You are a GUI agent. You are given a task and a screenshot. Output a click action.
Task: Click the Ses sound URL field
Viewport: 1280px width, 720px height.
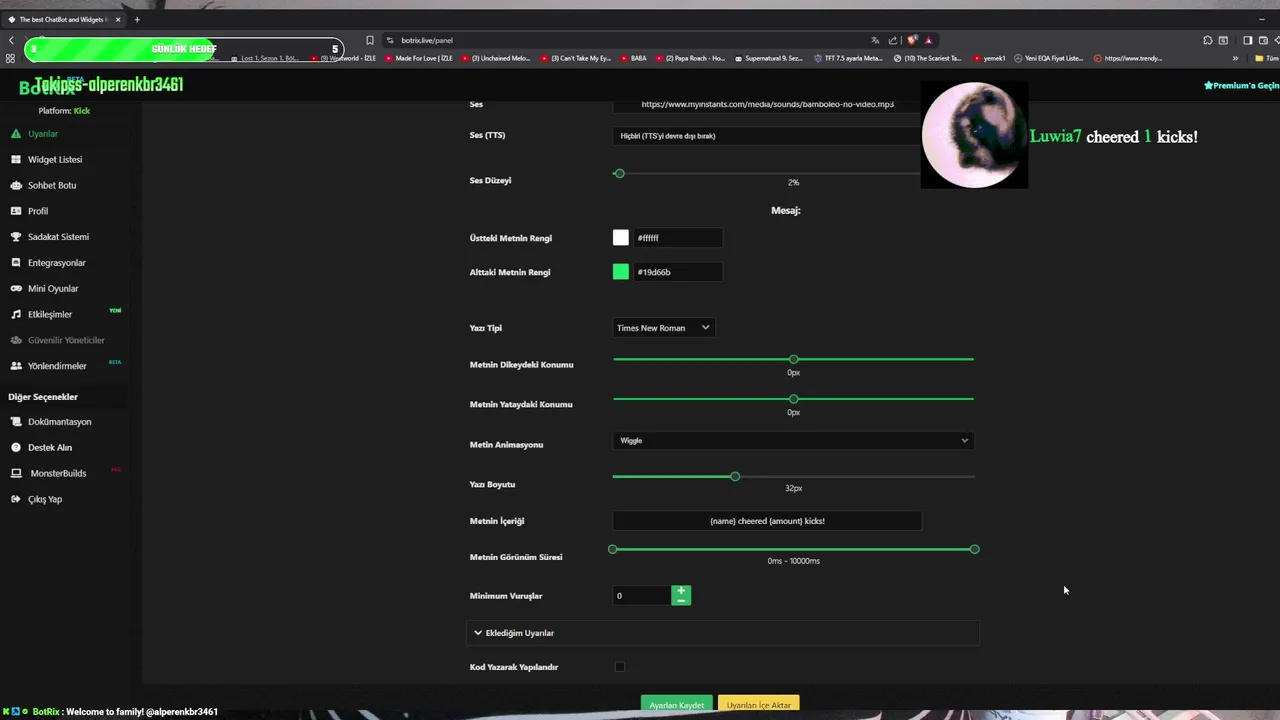[766, 104]
